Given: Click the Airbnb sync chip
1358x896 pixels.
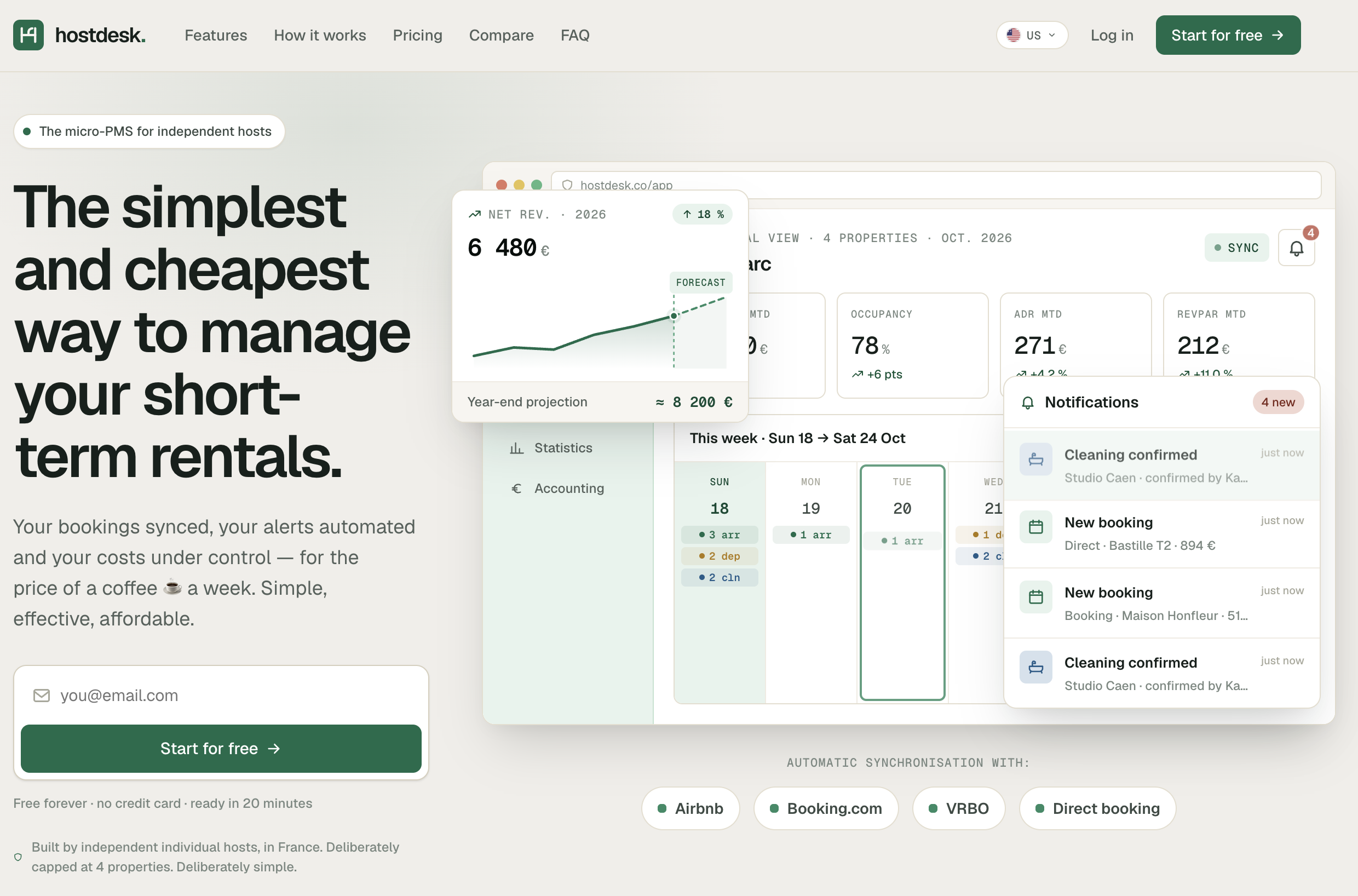Looking at the screenshot, I should pos(690,808).
